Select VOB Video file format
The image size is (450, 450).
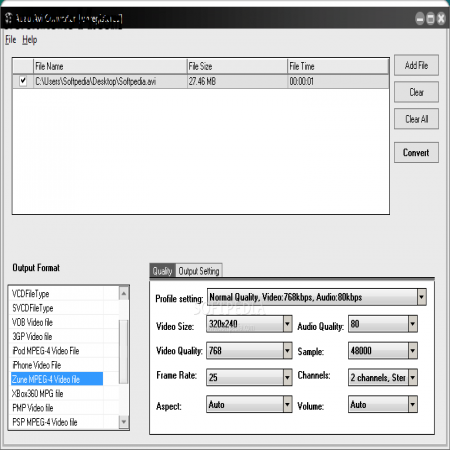click(x=57, y=322)
